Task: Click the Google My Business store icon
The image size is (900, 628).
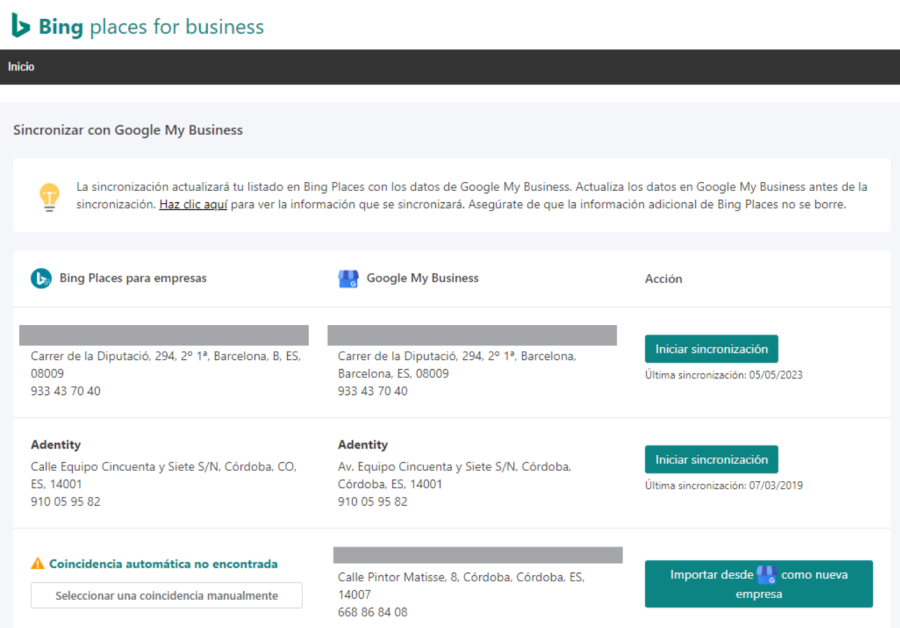Action: 348,279
